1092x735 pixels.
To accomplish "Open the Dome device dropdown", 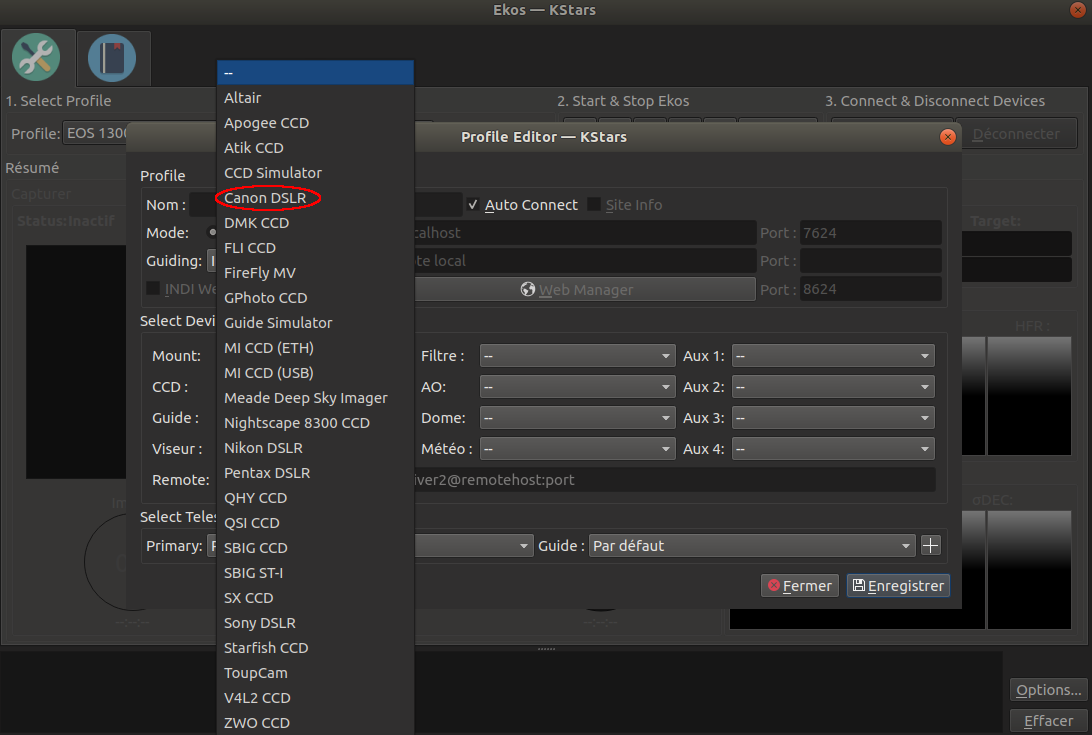I will pos(577,418).
